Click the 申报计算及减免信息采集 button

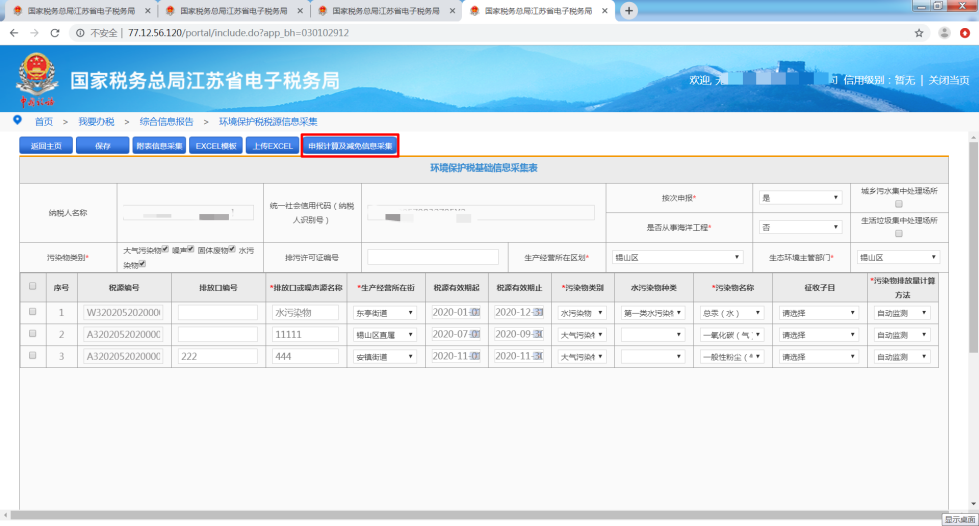[x=350, y=146]
